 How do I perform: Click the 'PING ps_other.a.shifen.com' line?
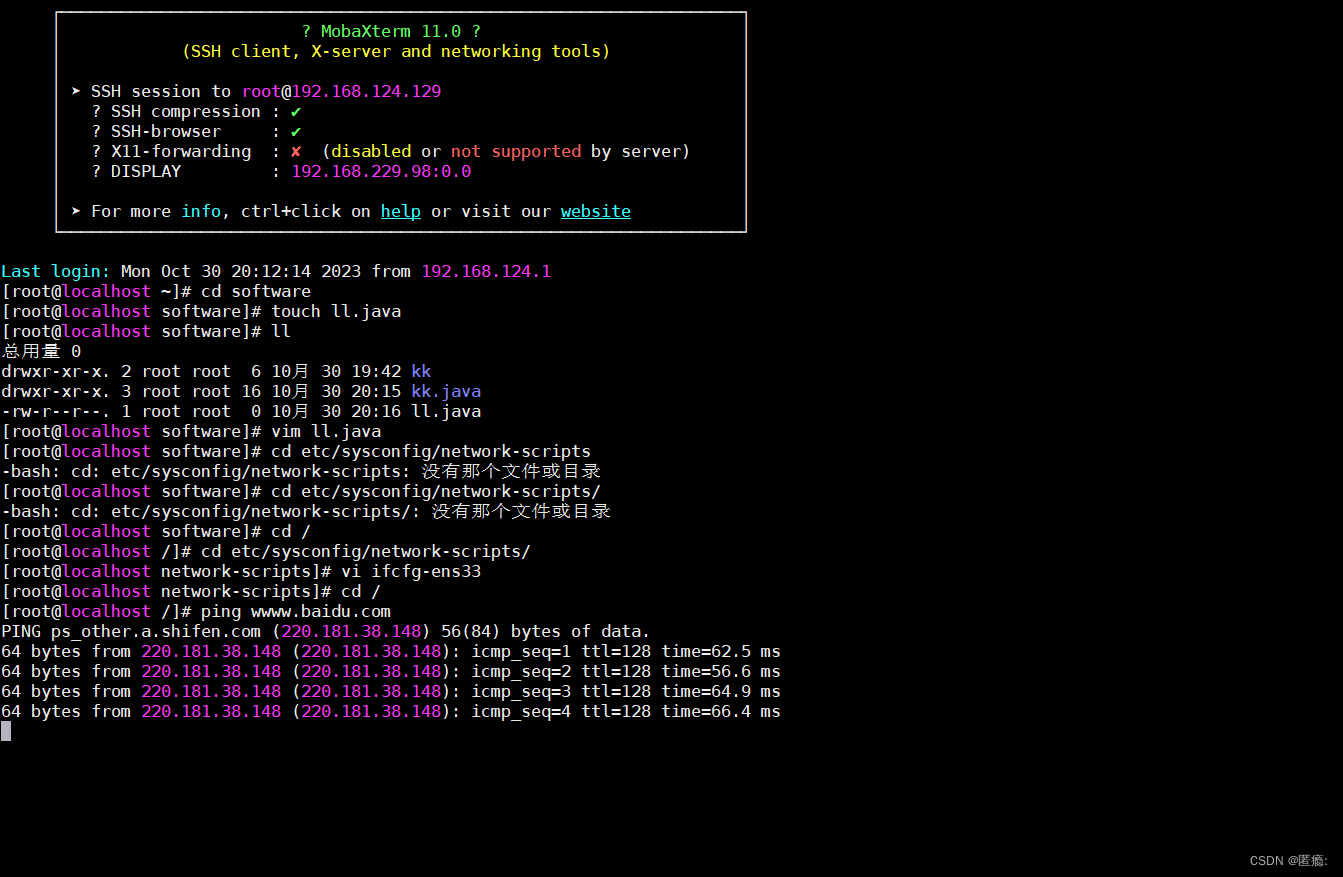click(x=326, y=631)
